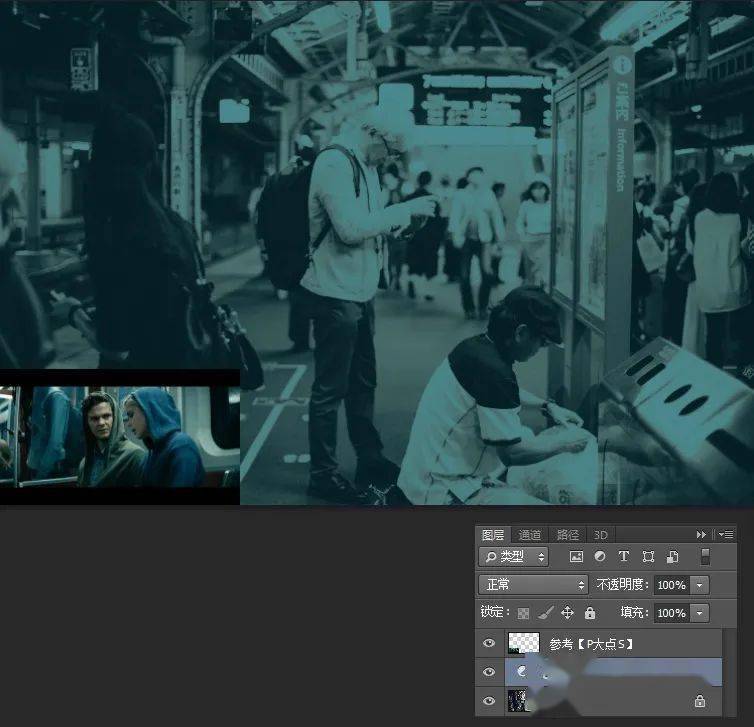Switch to the 路径 tab
This screenshot has width=754, height=727.
click(567, 535)
